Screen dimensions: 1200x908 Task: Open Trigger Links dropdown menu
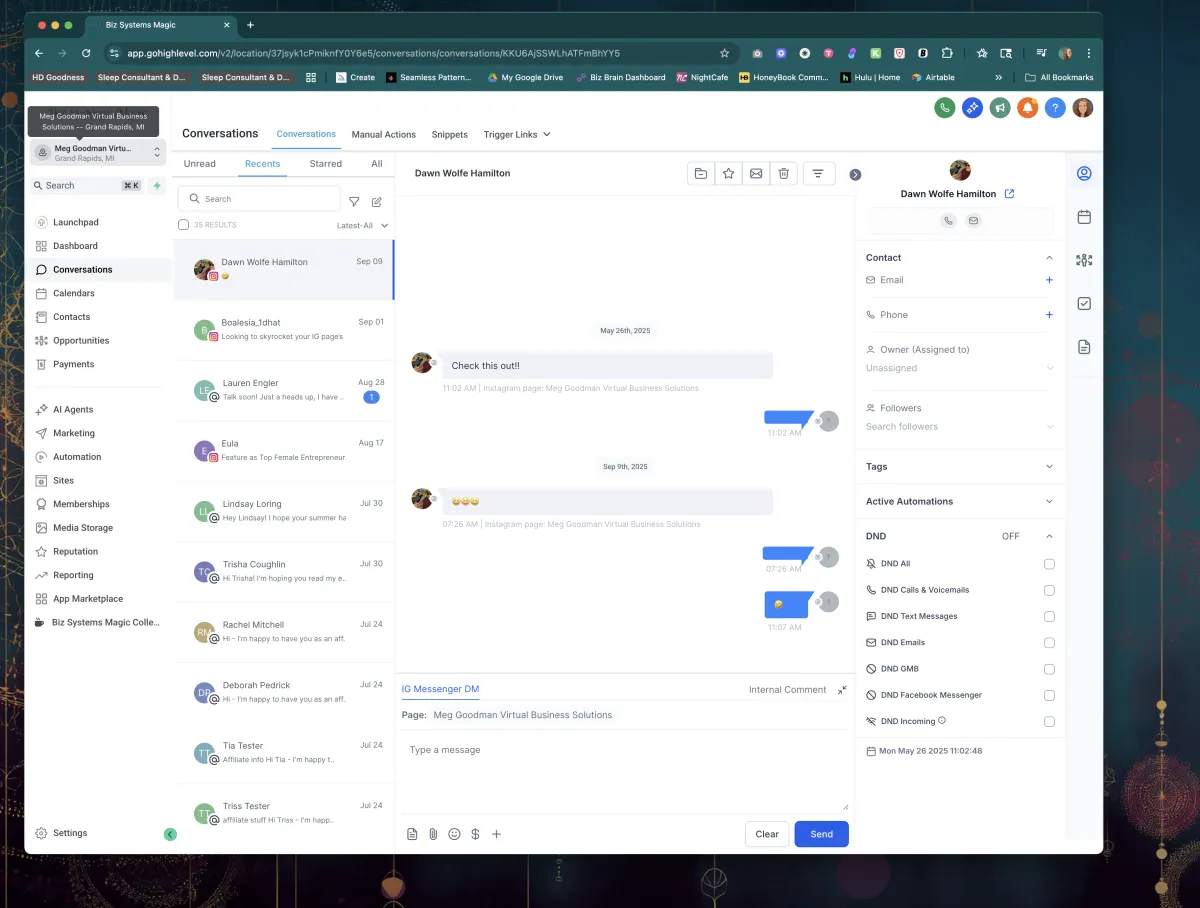coord(517,134)
